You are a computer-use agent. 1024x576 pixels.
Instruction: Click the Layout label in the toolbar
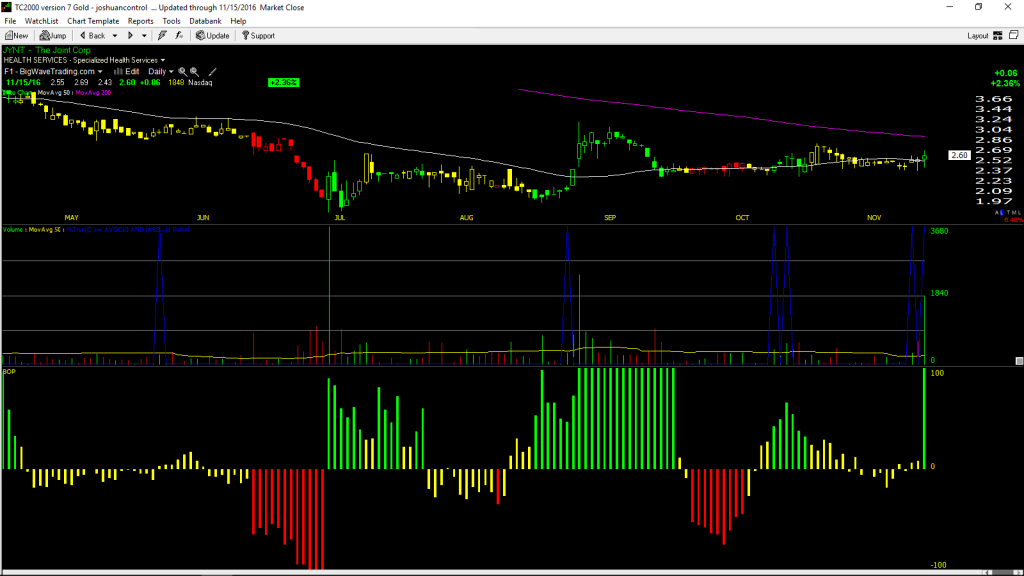(978, 36)
